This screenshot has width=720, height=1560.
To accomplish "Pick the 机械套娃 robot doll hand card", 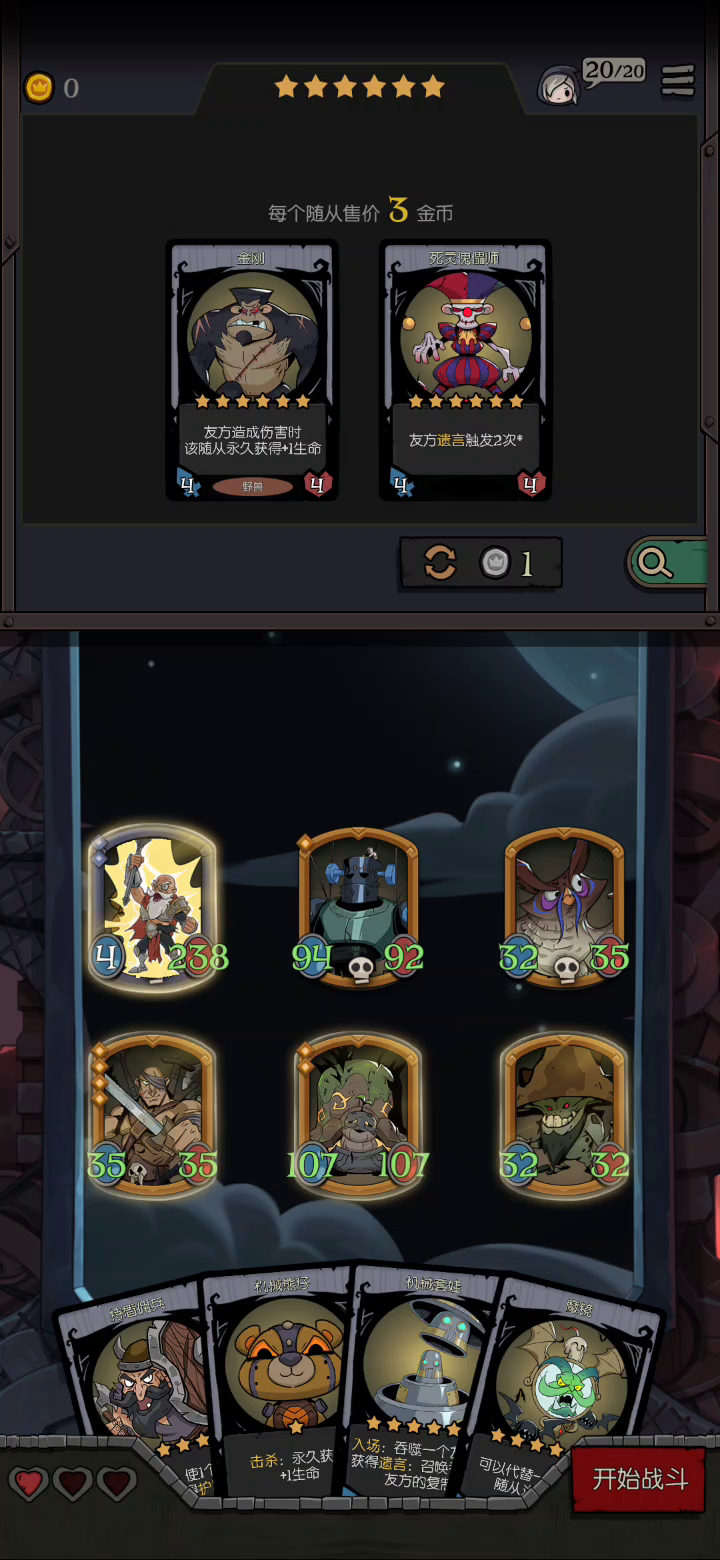I will (425, 1380).
